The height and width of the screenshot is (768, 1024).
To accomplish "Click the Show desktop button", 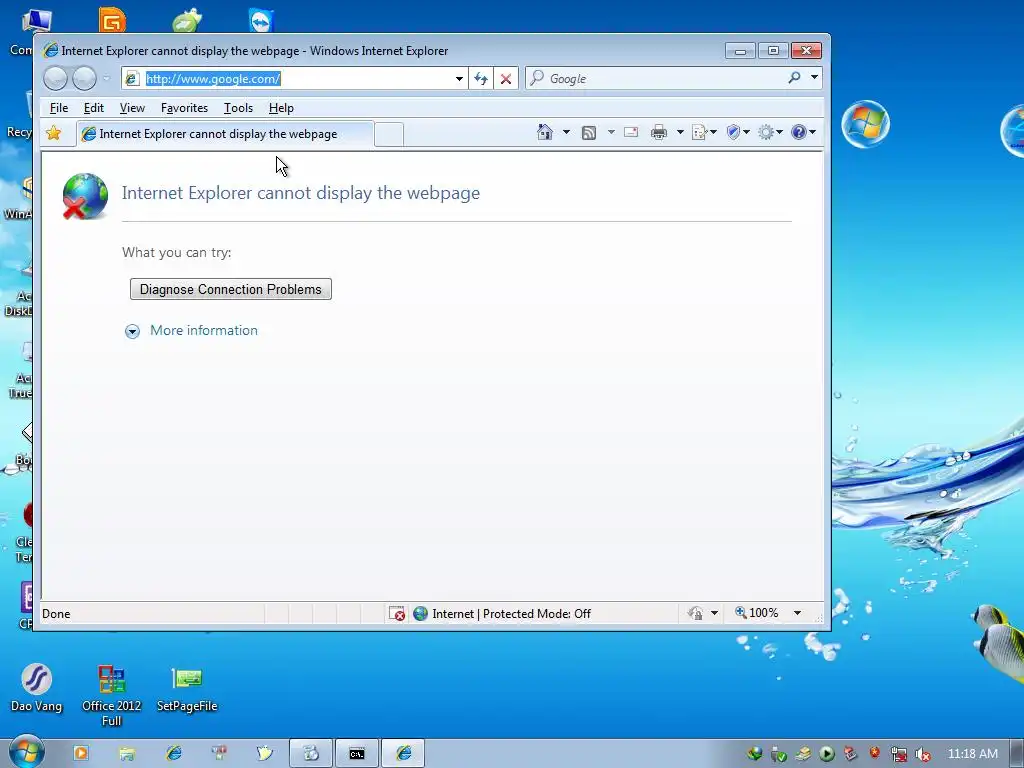I will pos(1017,754).
